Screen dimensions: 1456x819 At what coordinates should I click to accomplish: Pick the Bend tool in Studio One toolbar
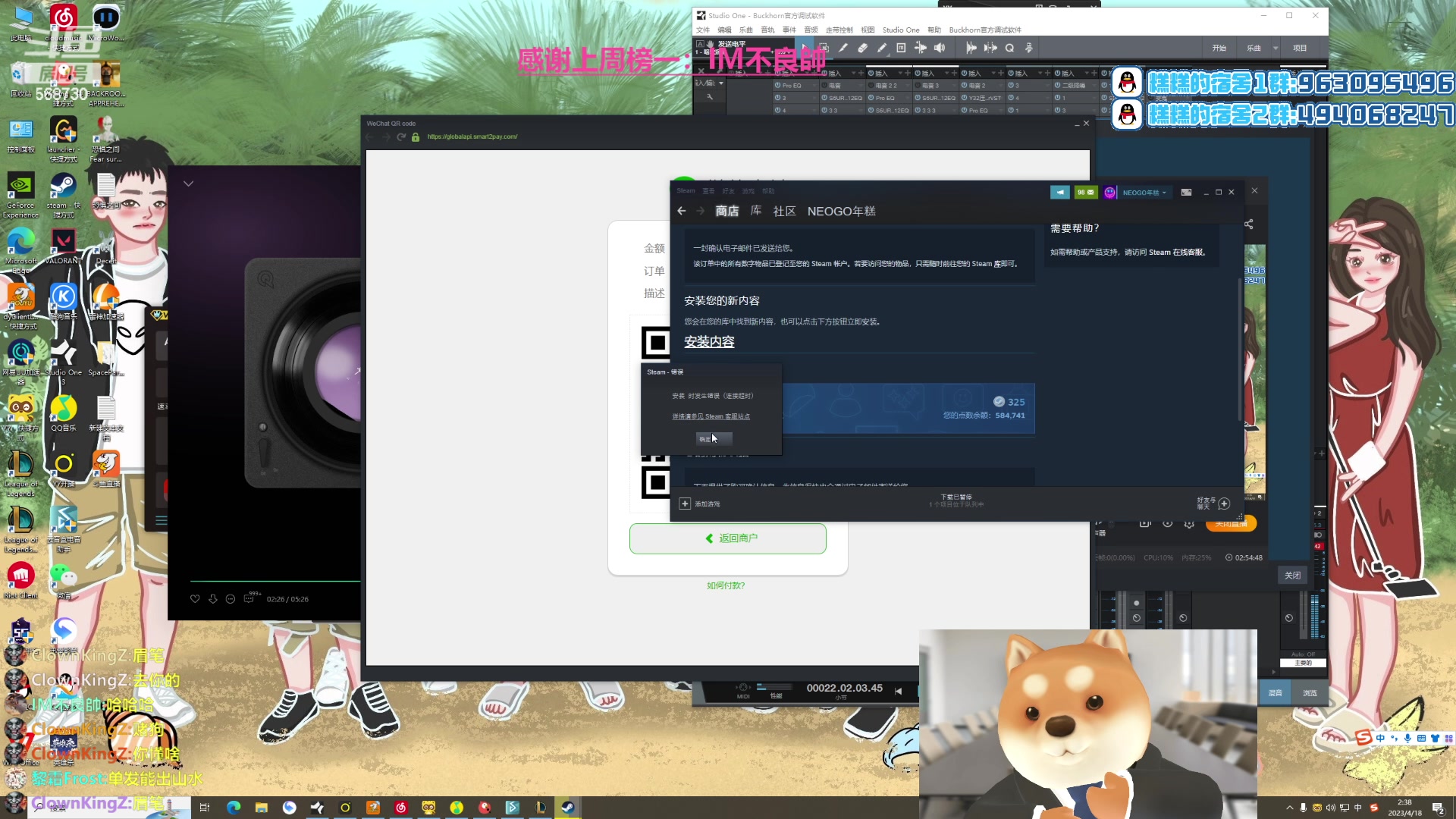(920, 48)
